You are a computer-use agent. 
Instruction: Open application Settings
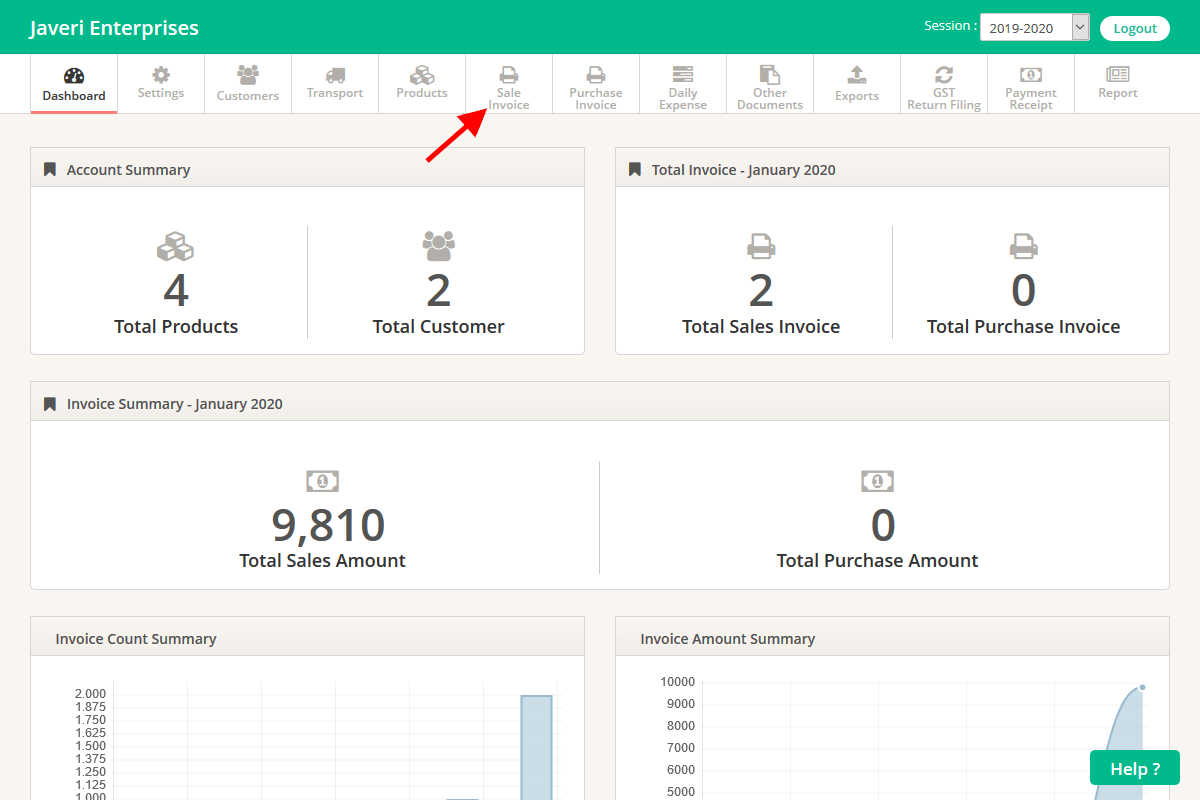point(160,84)
